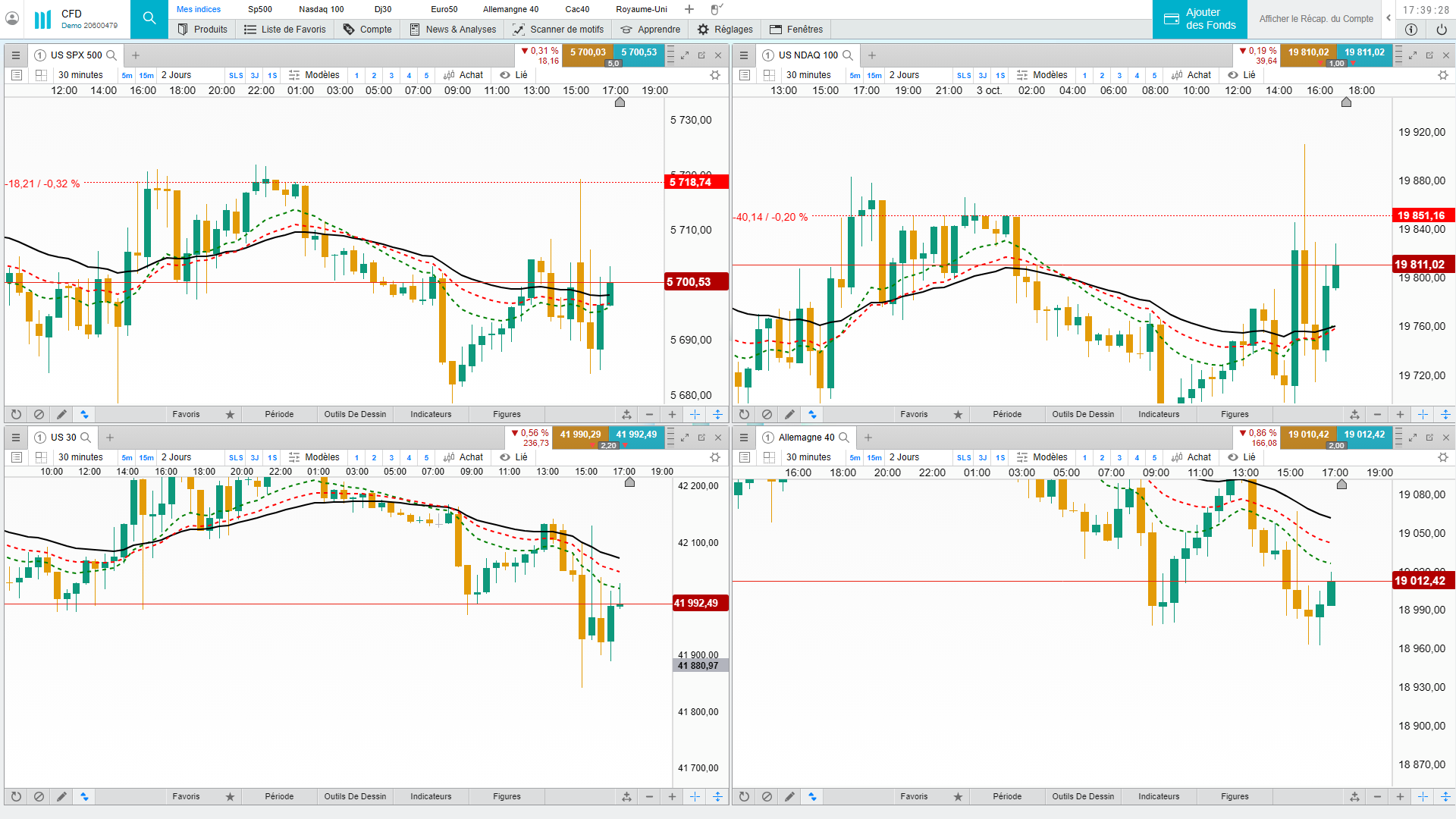
Task: Pop out the US NDAQ 100 chart window
Action: tap(1429, 55)
